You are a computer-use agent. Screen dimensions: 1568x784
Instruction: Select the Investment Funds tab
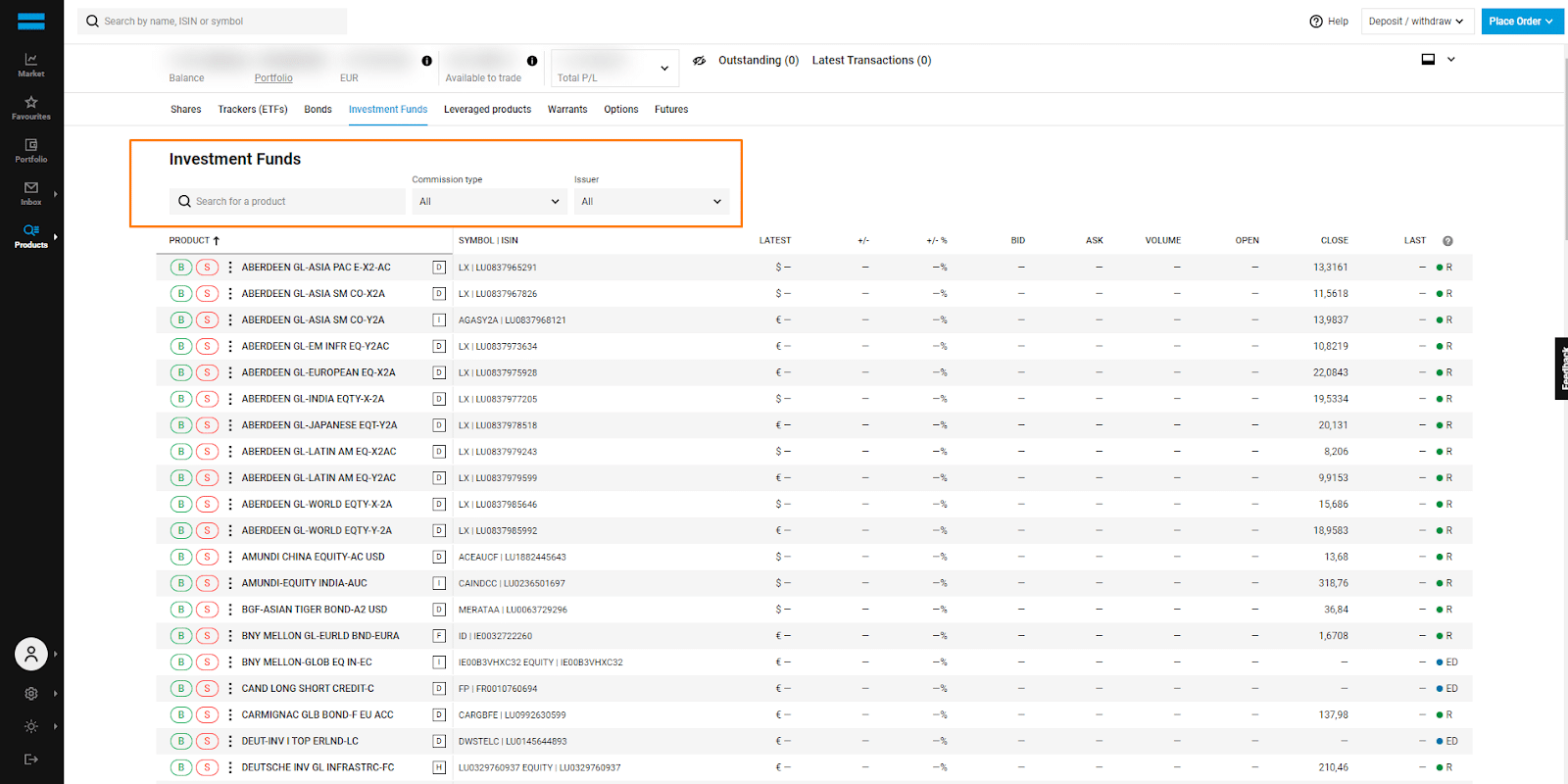[388, 110]
